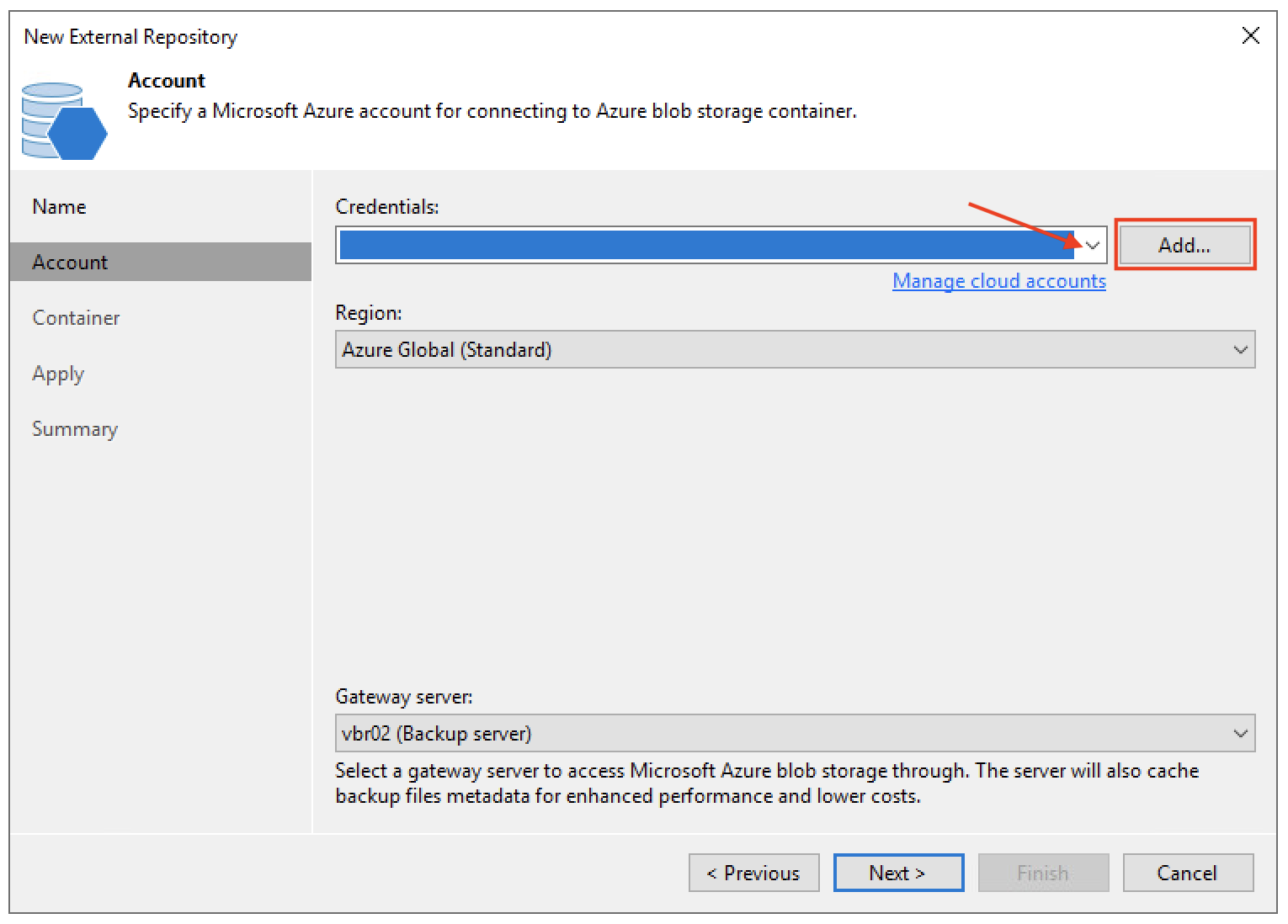Click the 'Region:' label

coord(369,313)
